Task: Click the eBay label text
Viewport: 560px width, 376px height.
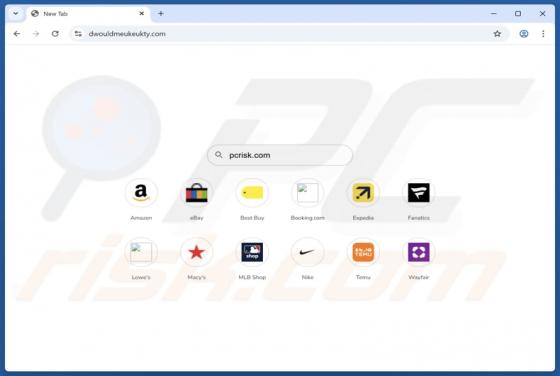Action: point(196,218)
